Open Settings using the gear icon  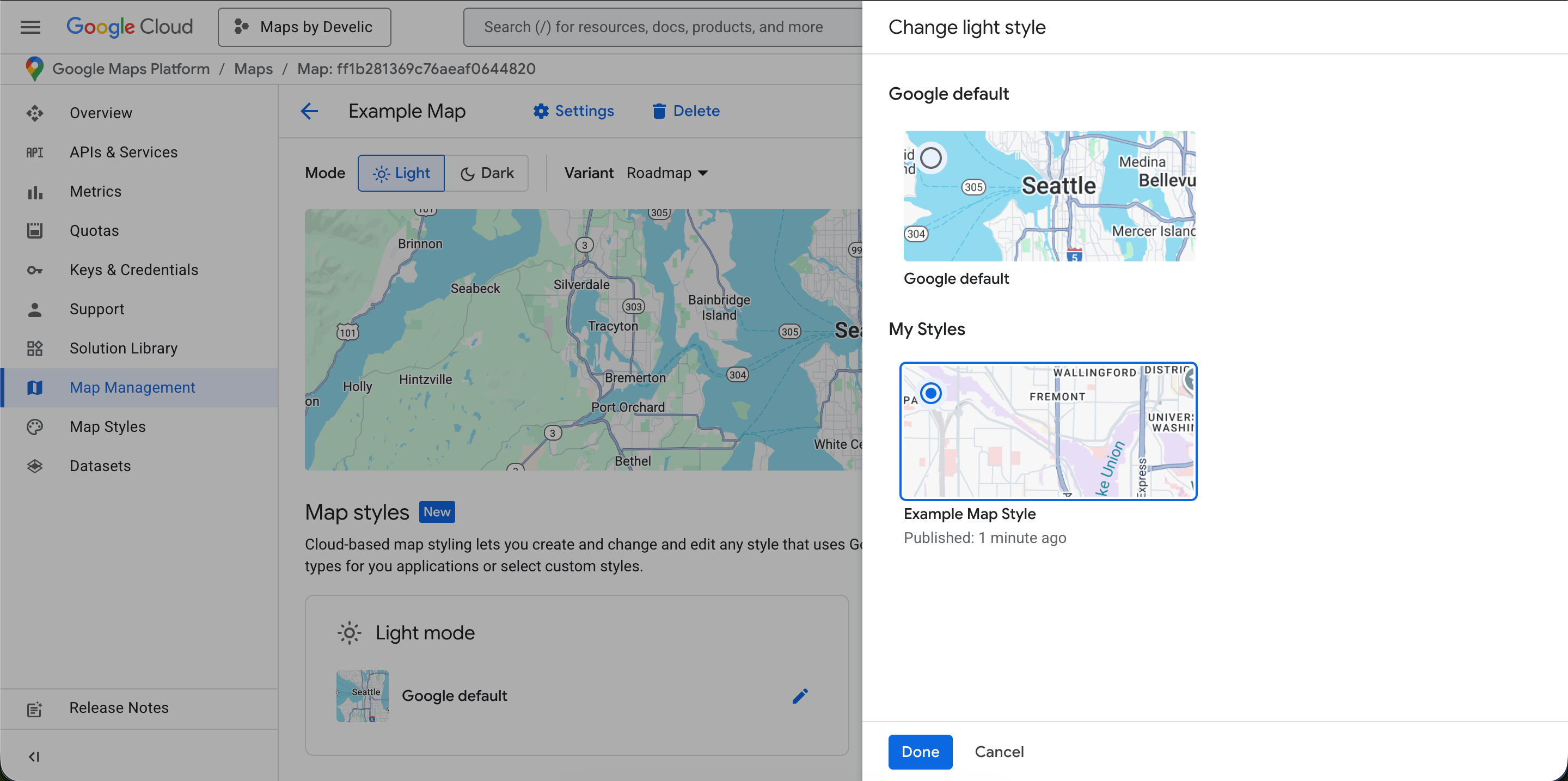pos(541,111)
